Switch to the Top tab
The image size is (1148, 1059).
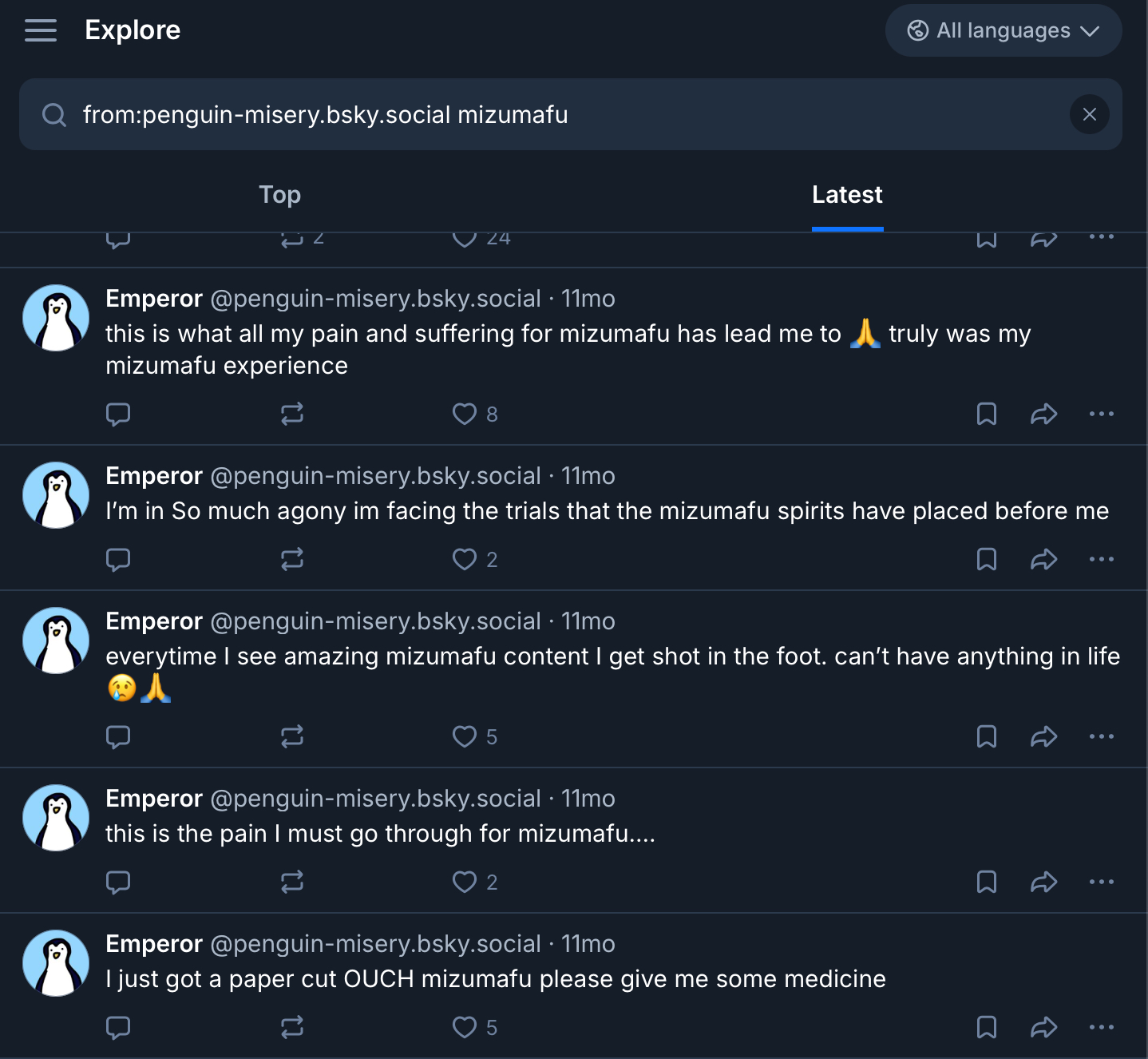click(279, 195)
